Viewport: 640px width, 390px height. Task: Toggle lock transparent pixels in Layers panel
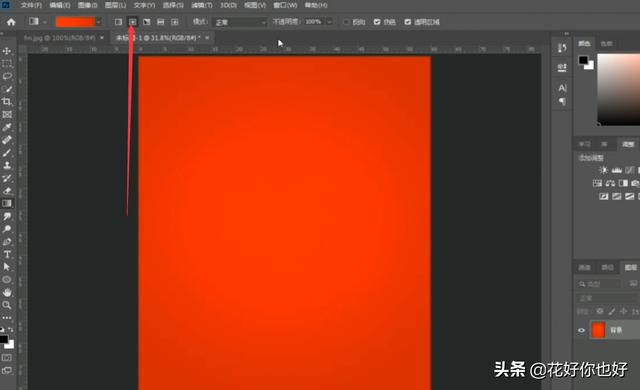(600, 311)
